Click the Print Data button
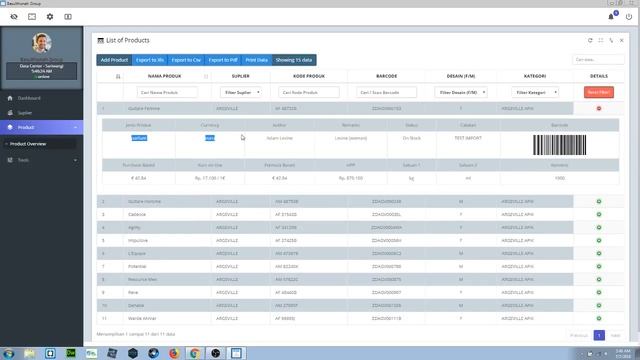Viewport: 640px width, 360px height. coord(257,60)
